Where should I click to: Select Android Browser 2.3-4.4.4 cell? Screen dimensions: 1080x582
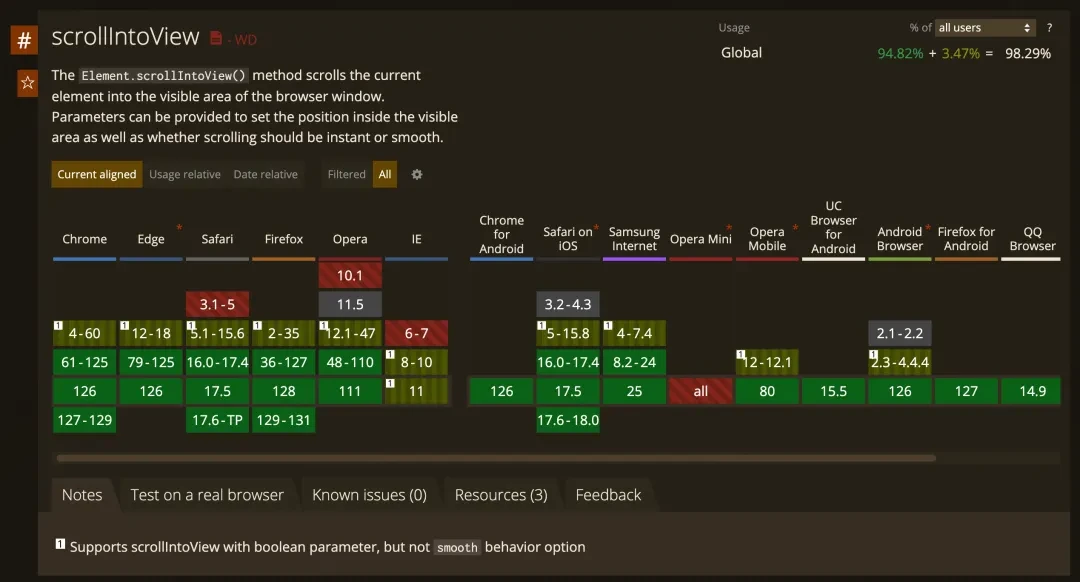pos(900,362)
